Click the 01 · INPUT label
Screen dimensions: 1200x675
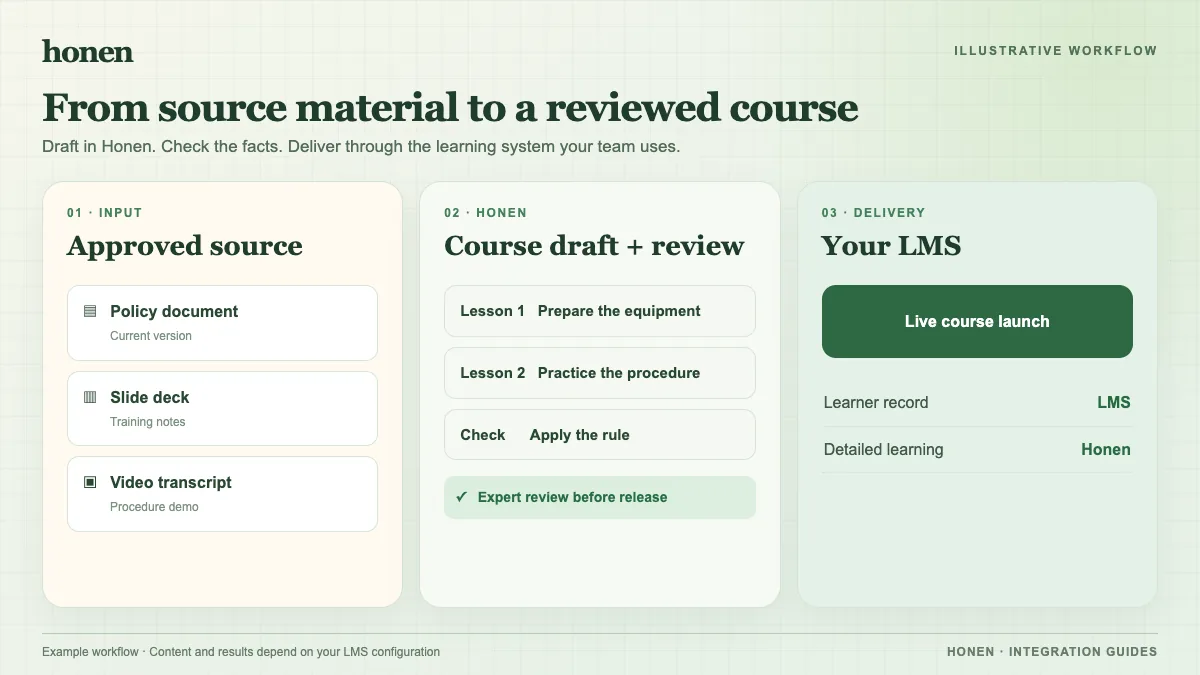[105, 213]
